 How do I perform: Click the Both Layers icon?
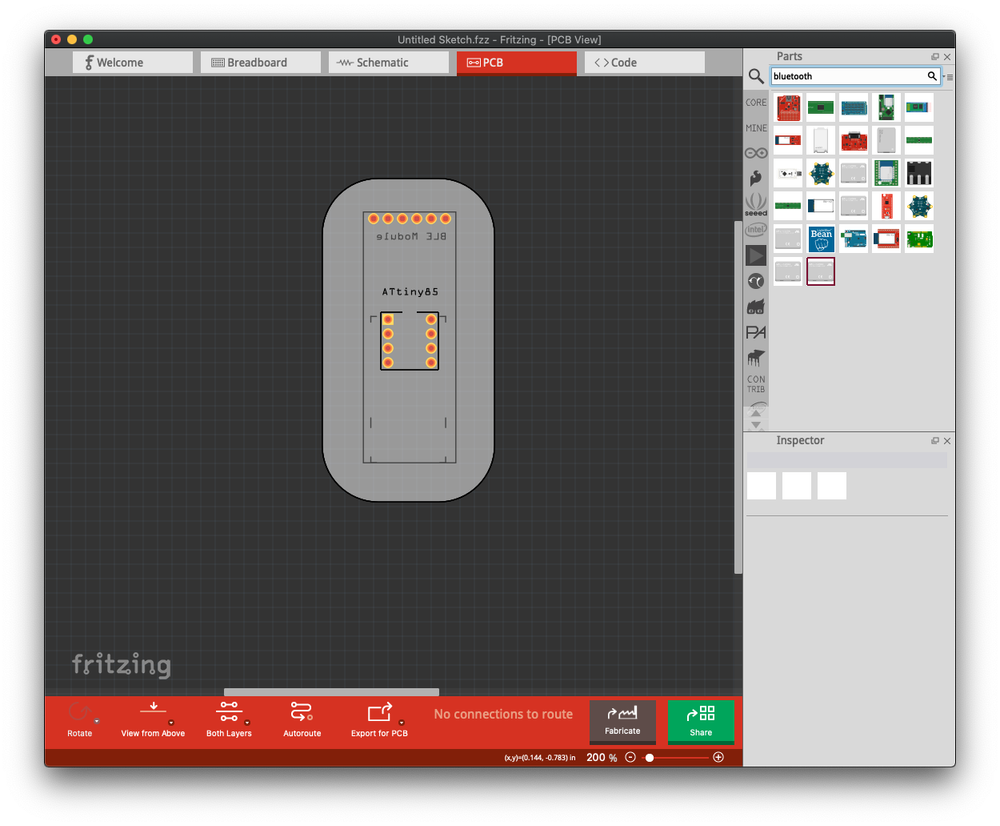point(229,711)
